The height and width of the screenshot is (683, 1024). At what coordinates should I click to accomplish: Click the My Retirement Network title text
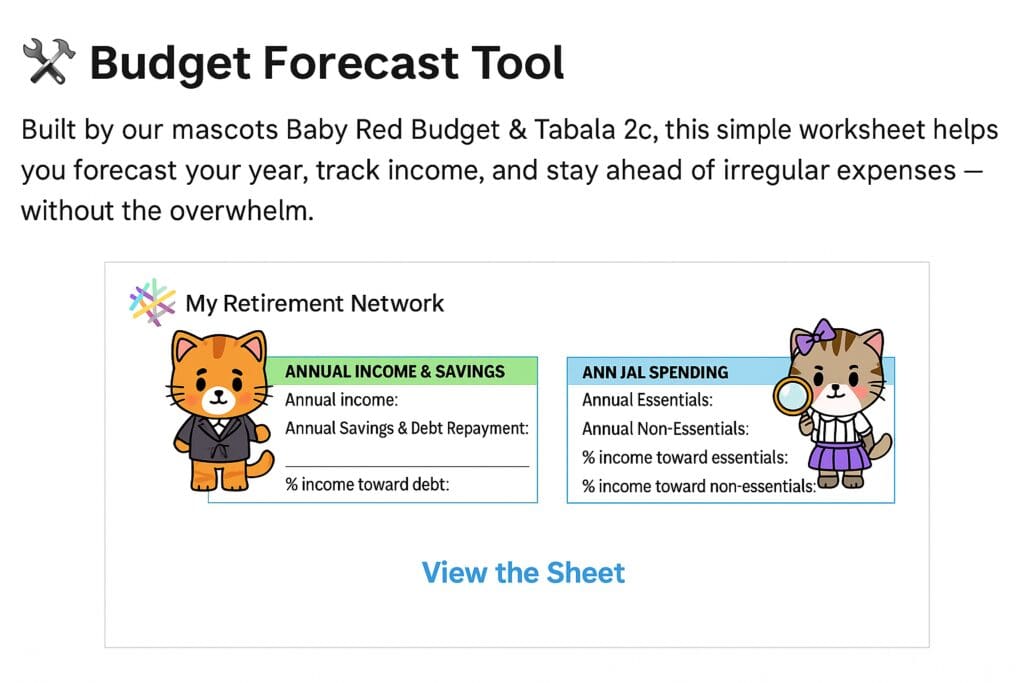tap(315, 304)
